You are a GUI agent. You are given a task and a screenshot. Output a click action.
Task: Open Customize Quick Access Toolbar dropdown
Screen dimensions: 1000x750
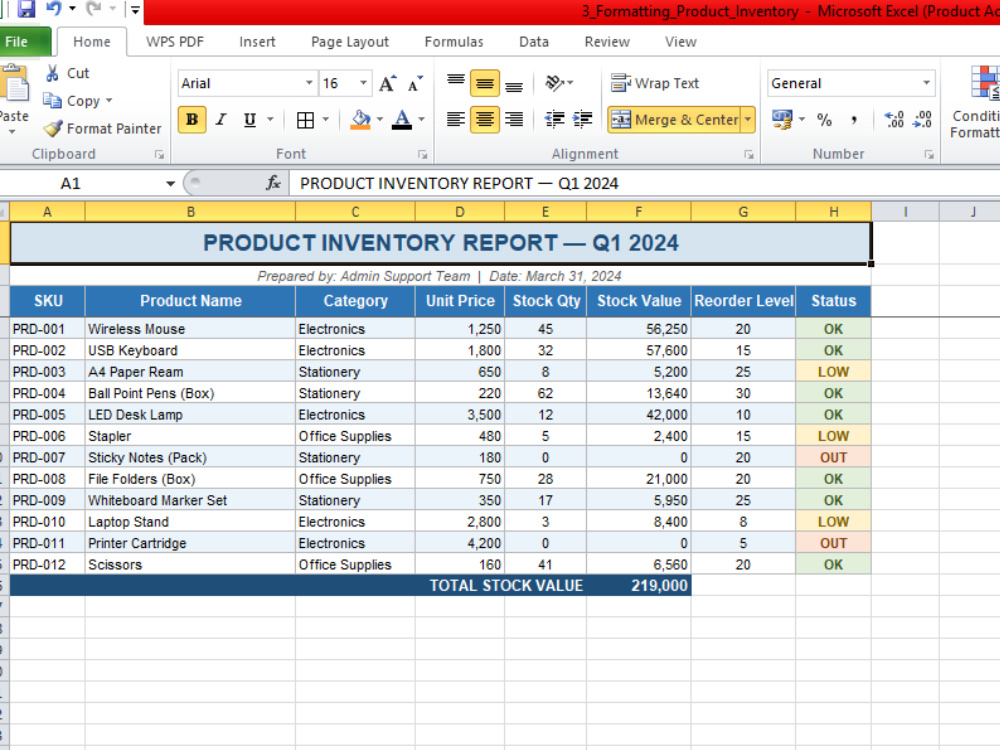click(135, 10)
